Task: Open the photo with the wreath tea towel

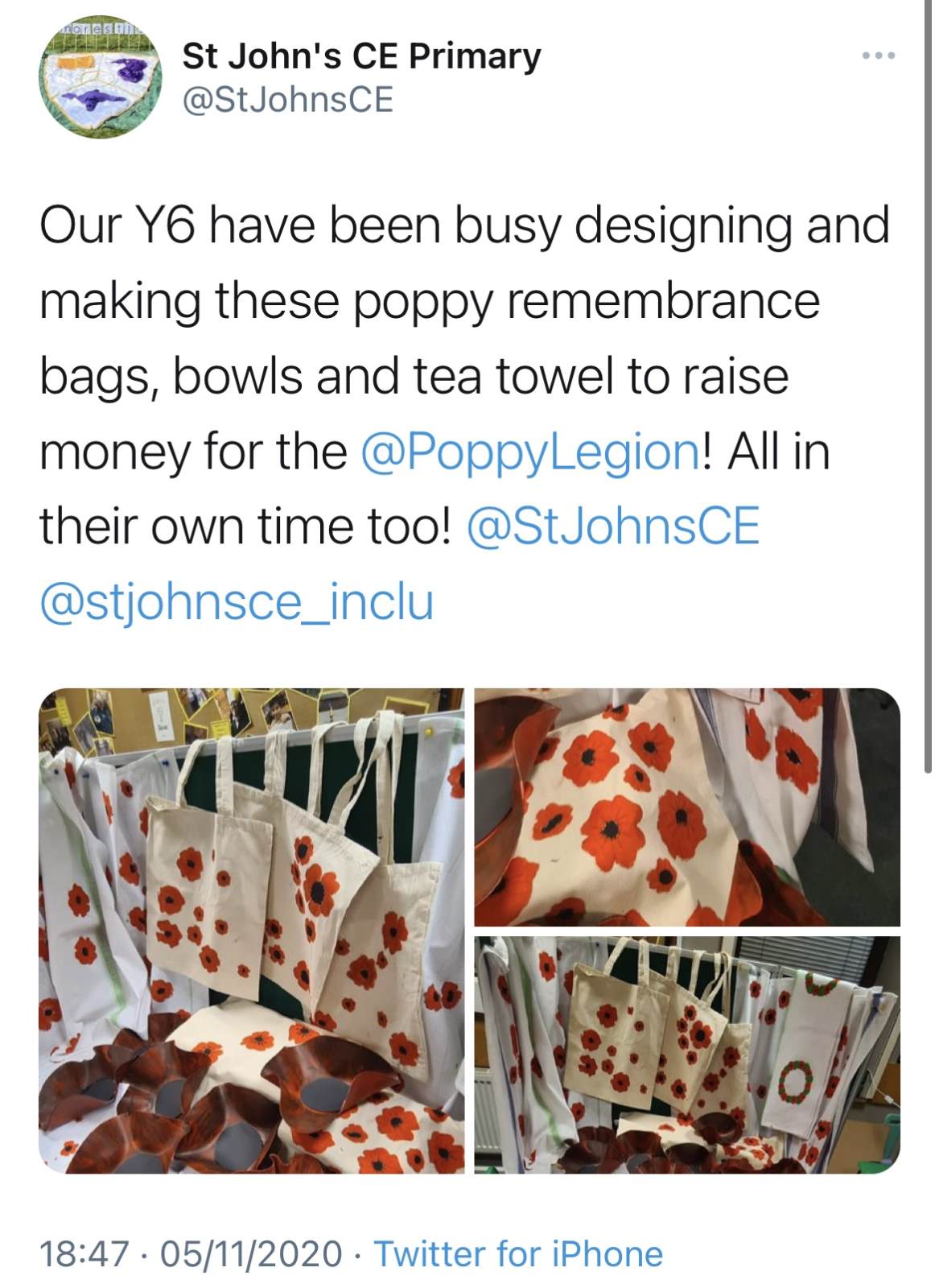Action: tap(687, 1055)
